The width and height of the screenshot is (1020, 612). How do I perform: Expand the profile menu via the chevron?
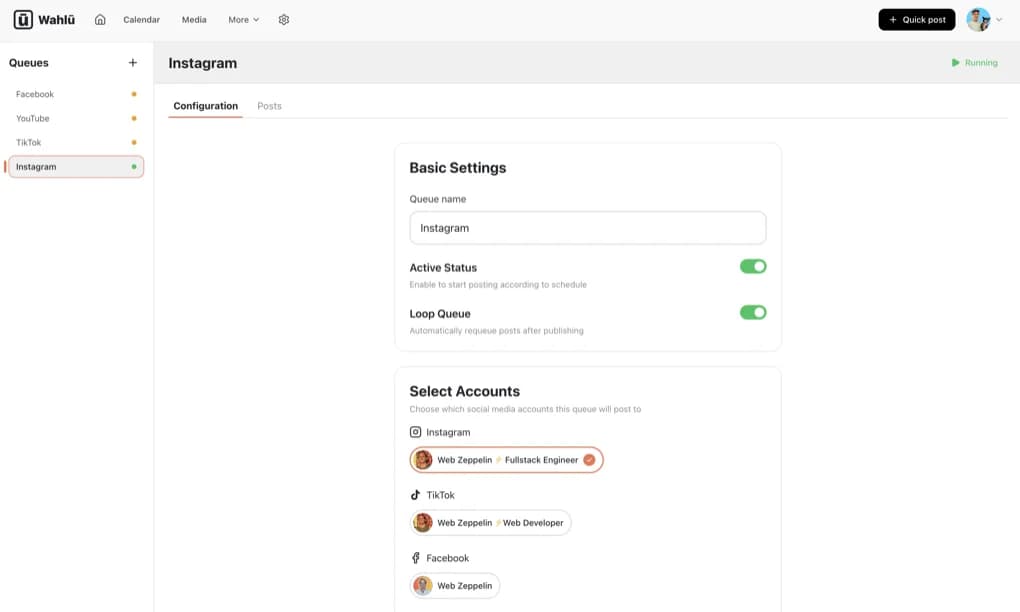pyautogui.click(x=996, y=18)
